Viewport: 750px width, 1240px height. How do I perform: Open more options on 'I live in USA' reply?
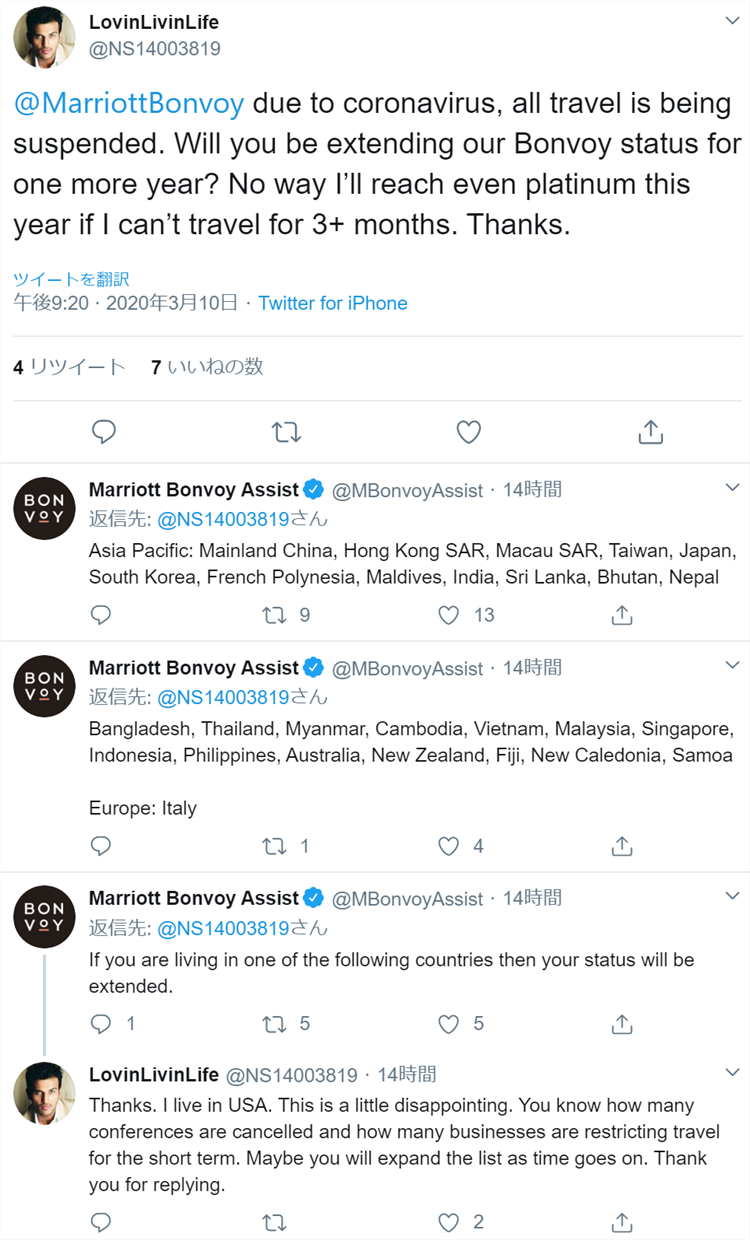click(731, 1074)
